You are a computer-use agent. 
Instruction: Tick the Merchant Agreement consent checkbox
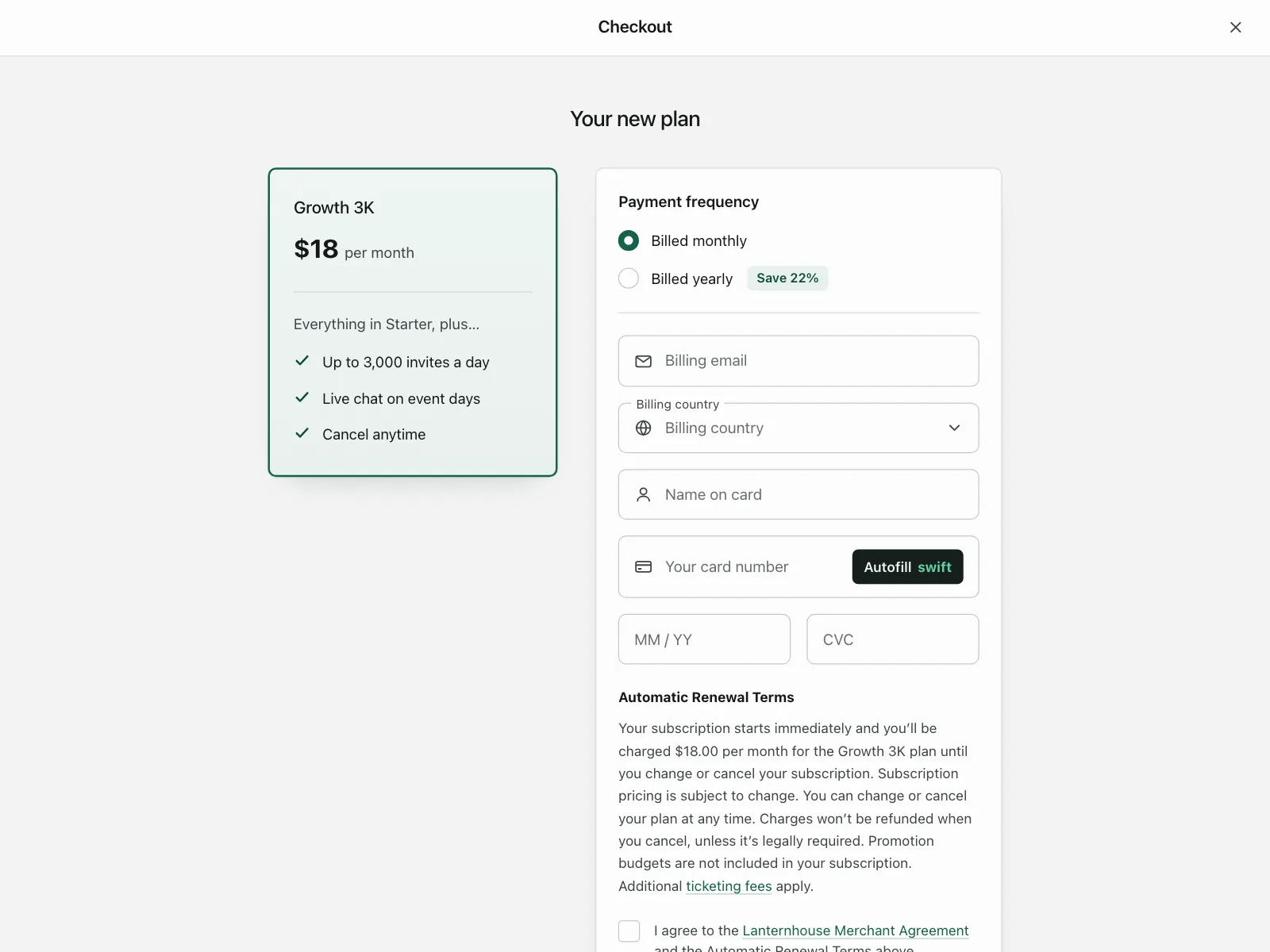point(629,931)
